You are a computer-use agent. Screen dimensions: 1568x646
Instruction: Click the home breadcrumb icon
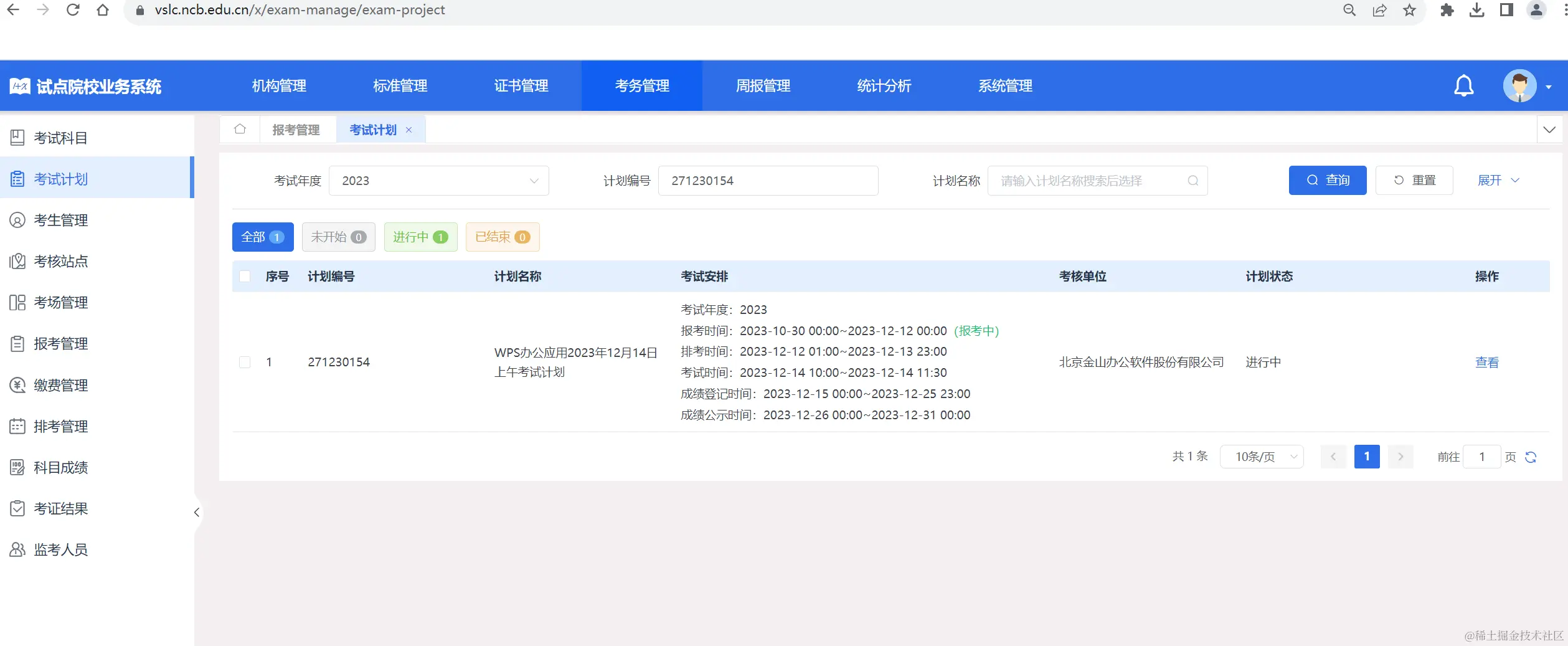(x=240, y=129)
